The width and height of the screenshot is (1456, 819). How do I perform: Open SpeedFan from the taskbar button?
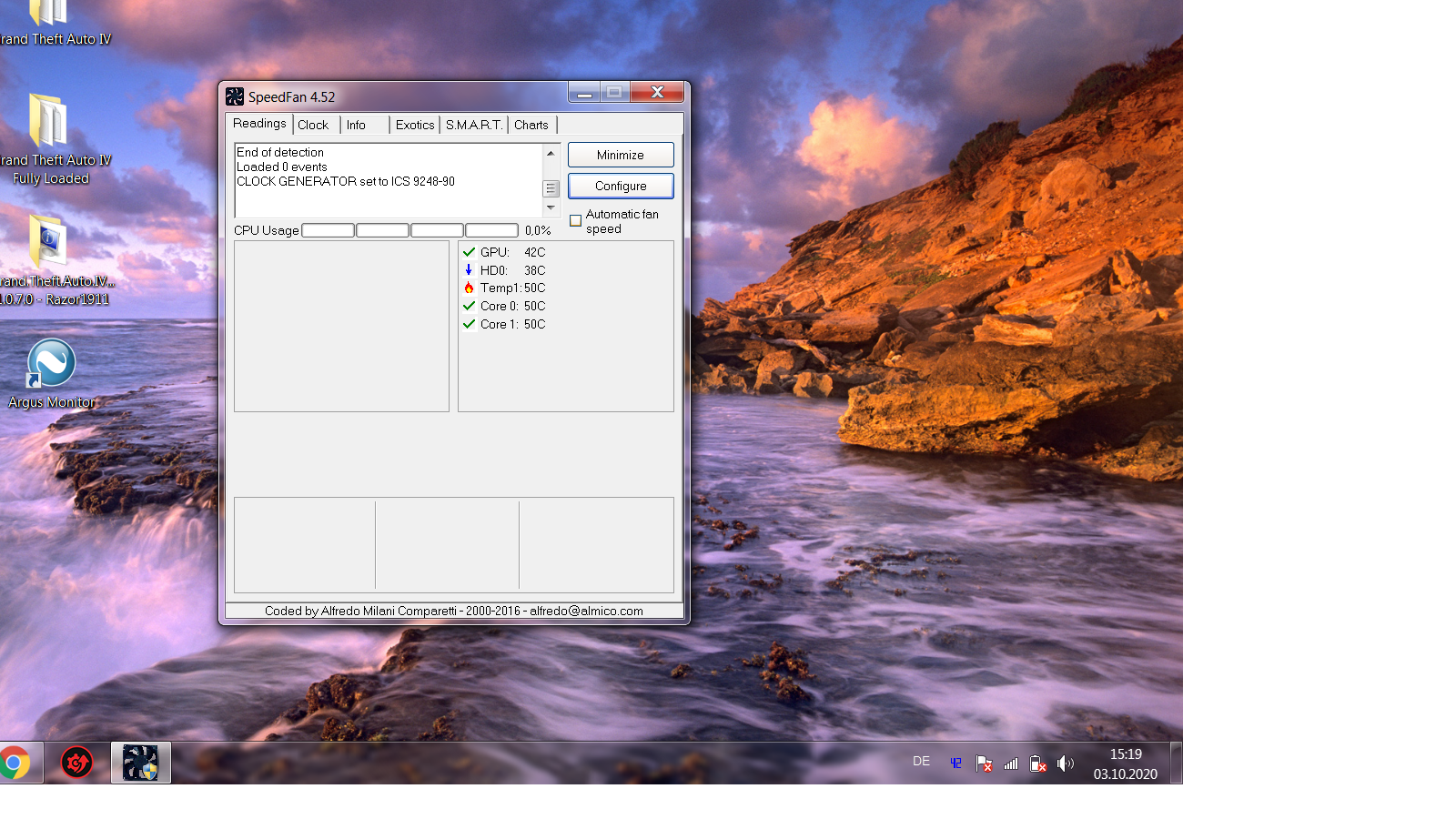point(141,763)
